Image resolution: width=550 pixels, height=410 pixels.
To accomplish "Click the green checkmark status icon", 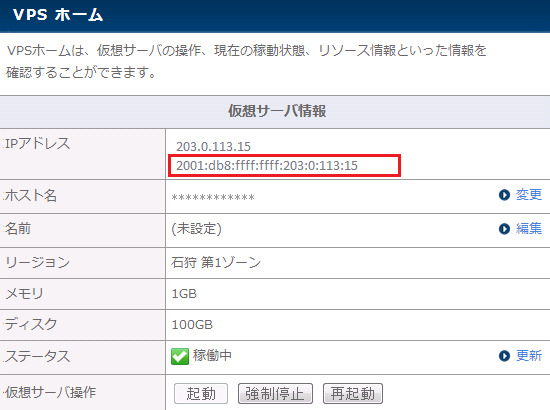I will 180,356.
